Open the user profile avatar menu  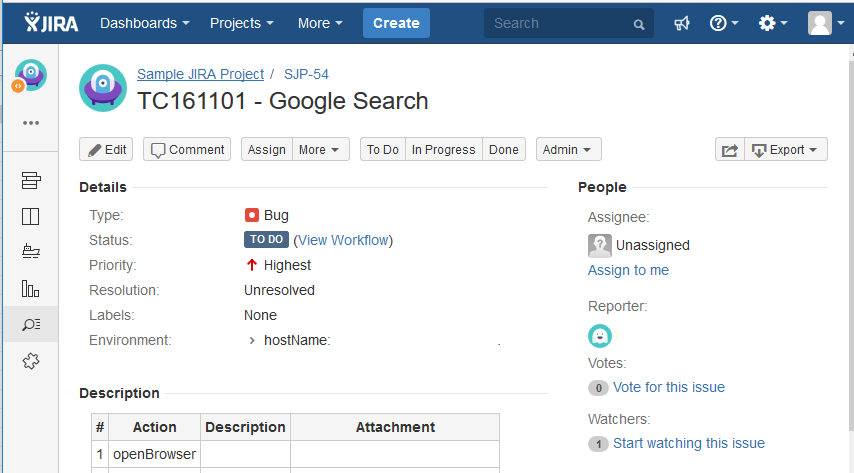point(825,23)
